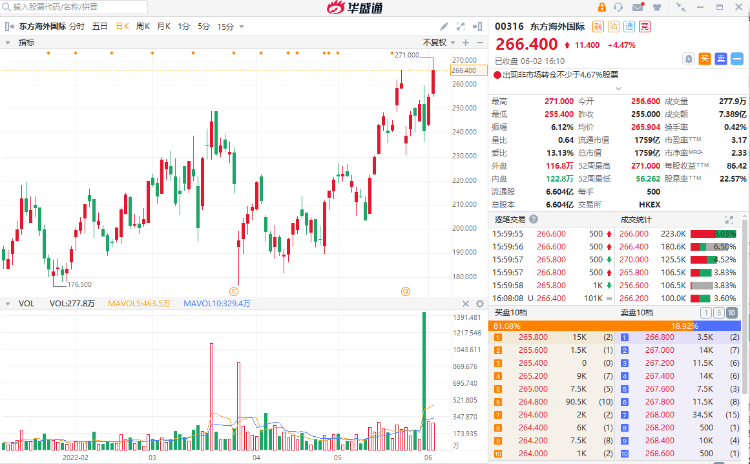Click help question mark beside 逐笔交易
Image resolution: width=750 pixels, height=464 pixels.
tap(533, 219)
